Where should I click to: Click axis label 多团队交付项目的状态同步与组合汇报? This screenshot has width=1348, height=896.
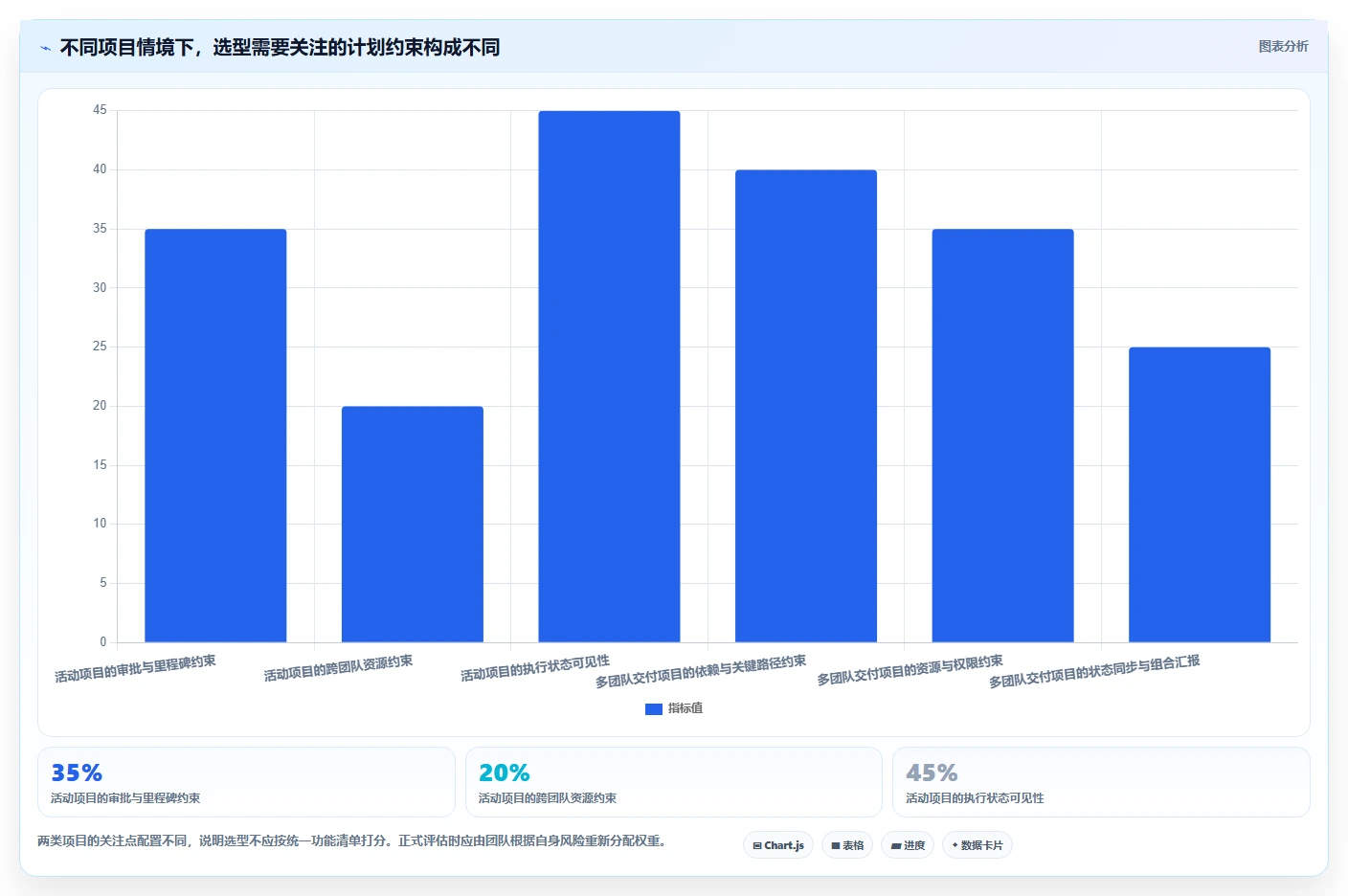pyautogui.click(x=1094, y=671)
